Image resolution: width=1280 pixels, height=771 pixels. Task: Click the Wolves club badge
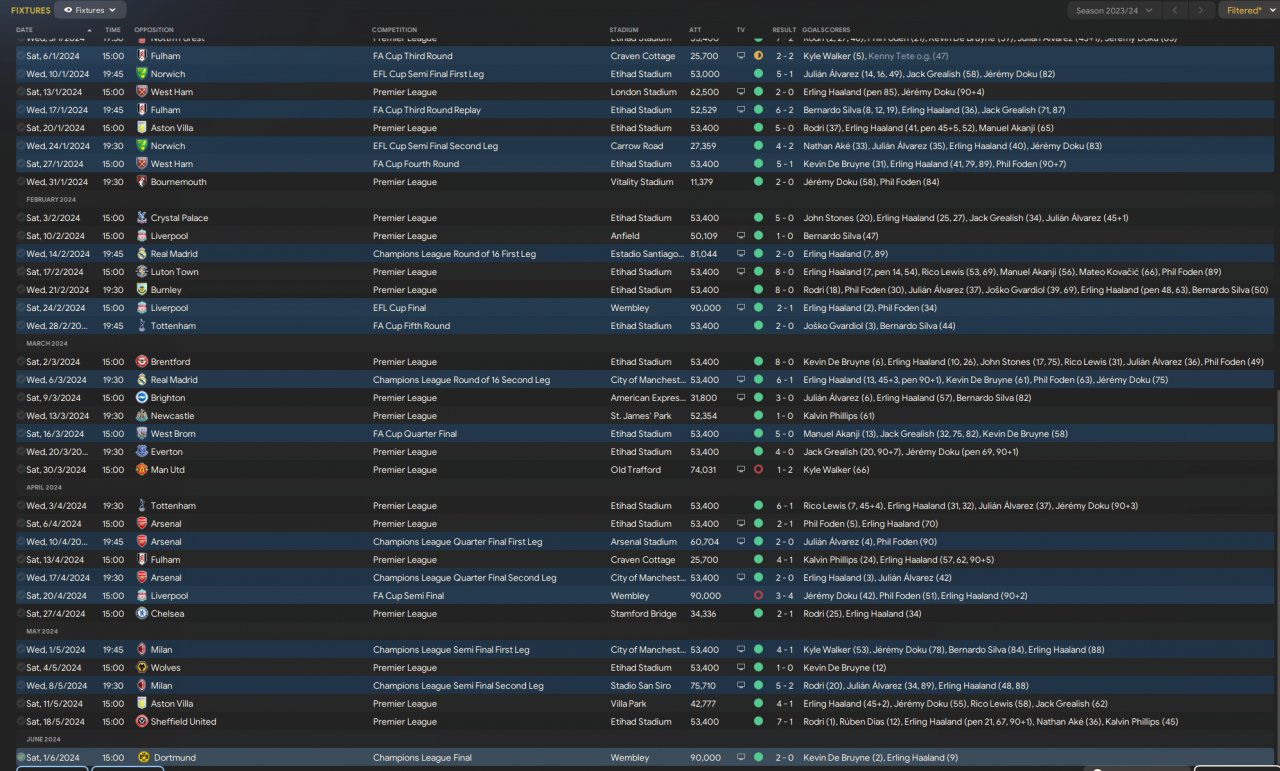coord(141,668)
